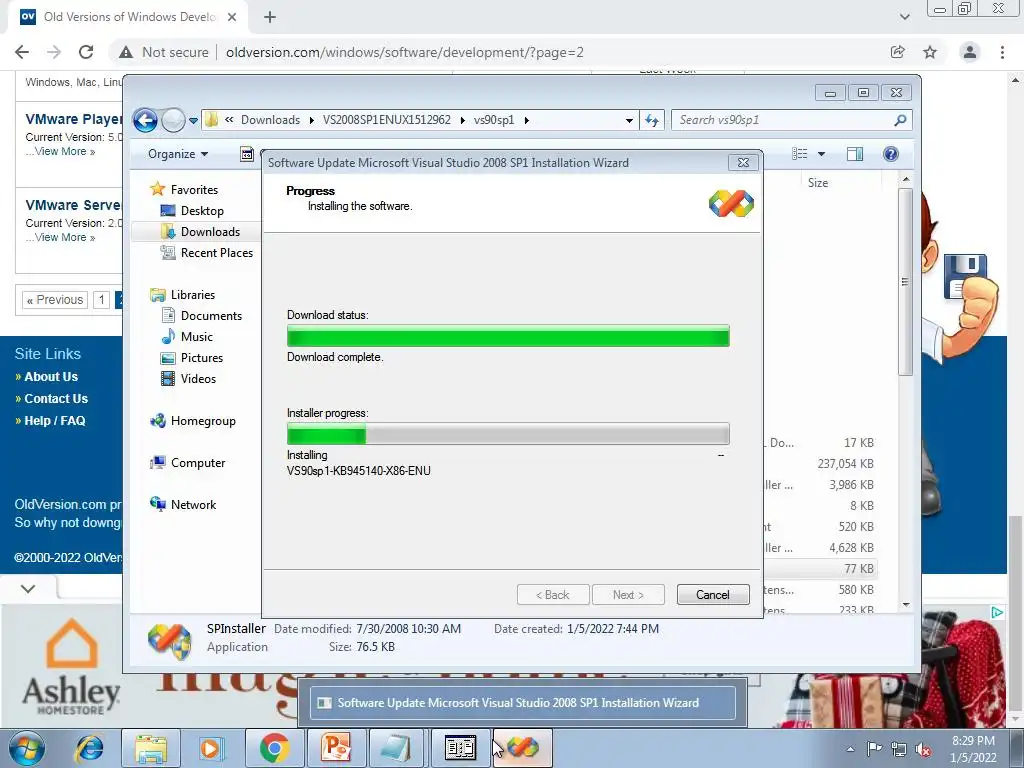
Task: Click the ad info icon on banner
Action: [x=997, y=613]
